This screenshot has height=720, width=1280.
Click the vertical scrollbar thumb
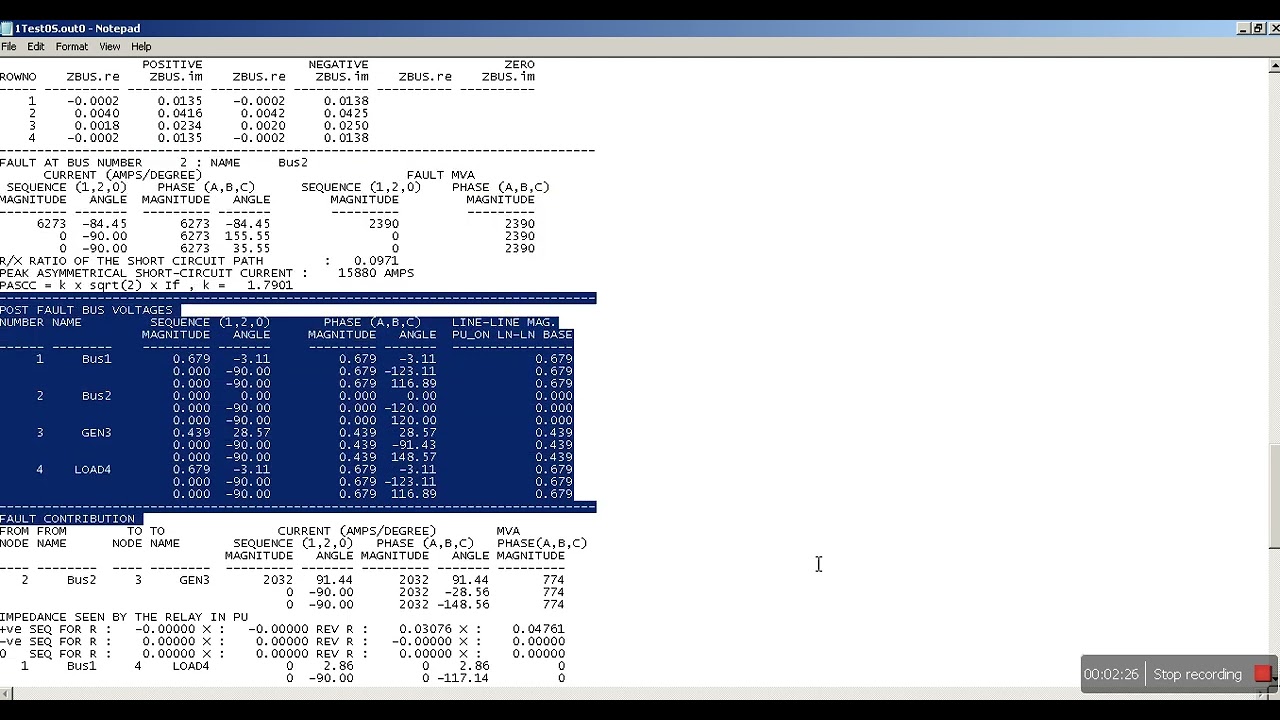(x=1274, y=496)
